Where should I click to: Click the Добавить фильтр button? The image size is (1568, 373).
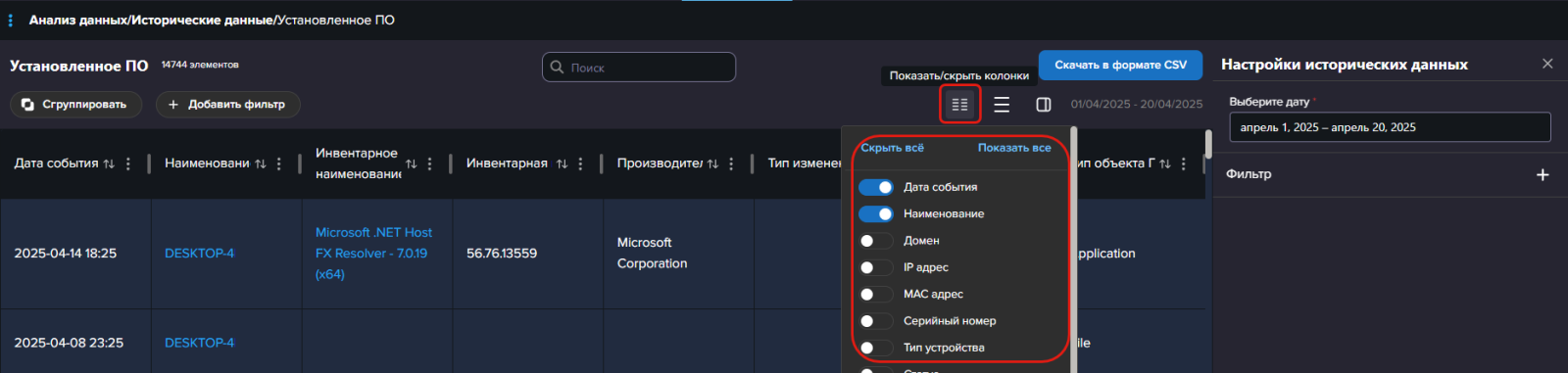[227, 105]
